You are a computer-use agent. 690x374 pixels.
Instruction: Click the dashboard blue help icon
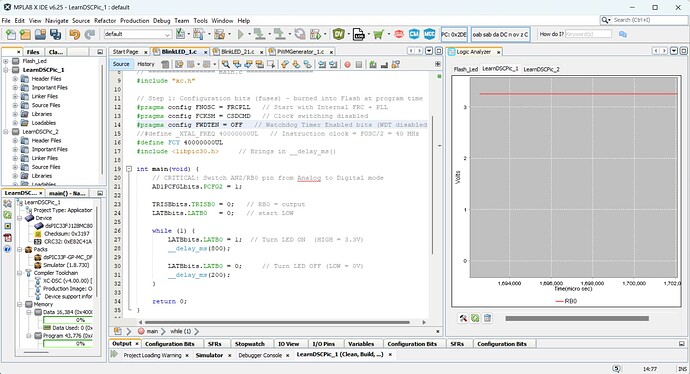(7, 249)
